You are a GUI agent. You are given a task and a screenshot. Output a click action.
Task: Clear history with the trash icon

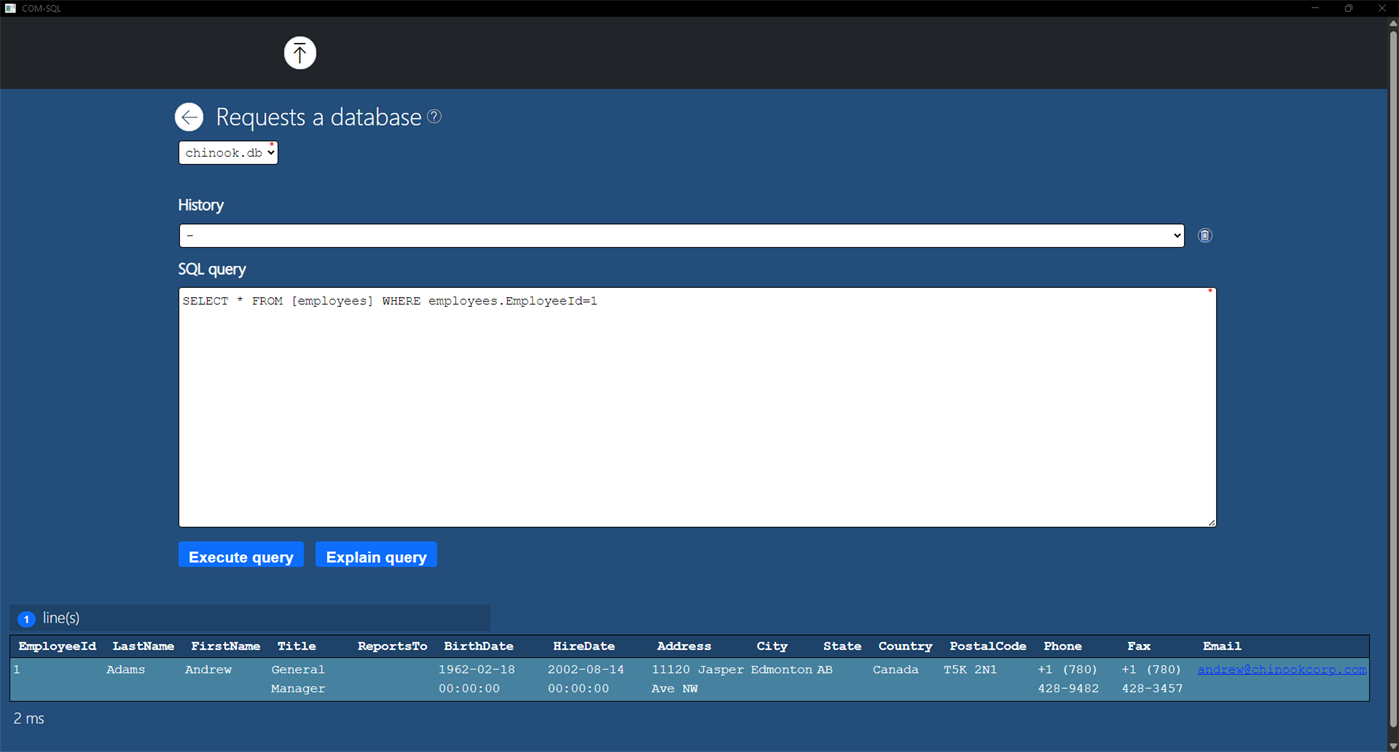pyautogui.click(x=1205, y=235)
